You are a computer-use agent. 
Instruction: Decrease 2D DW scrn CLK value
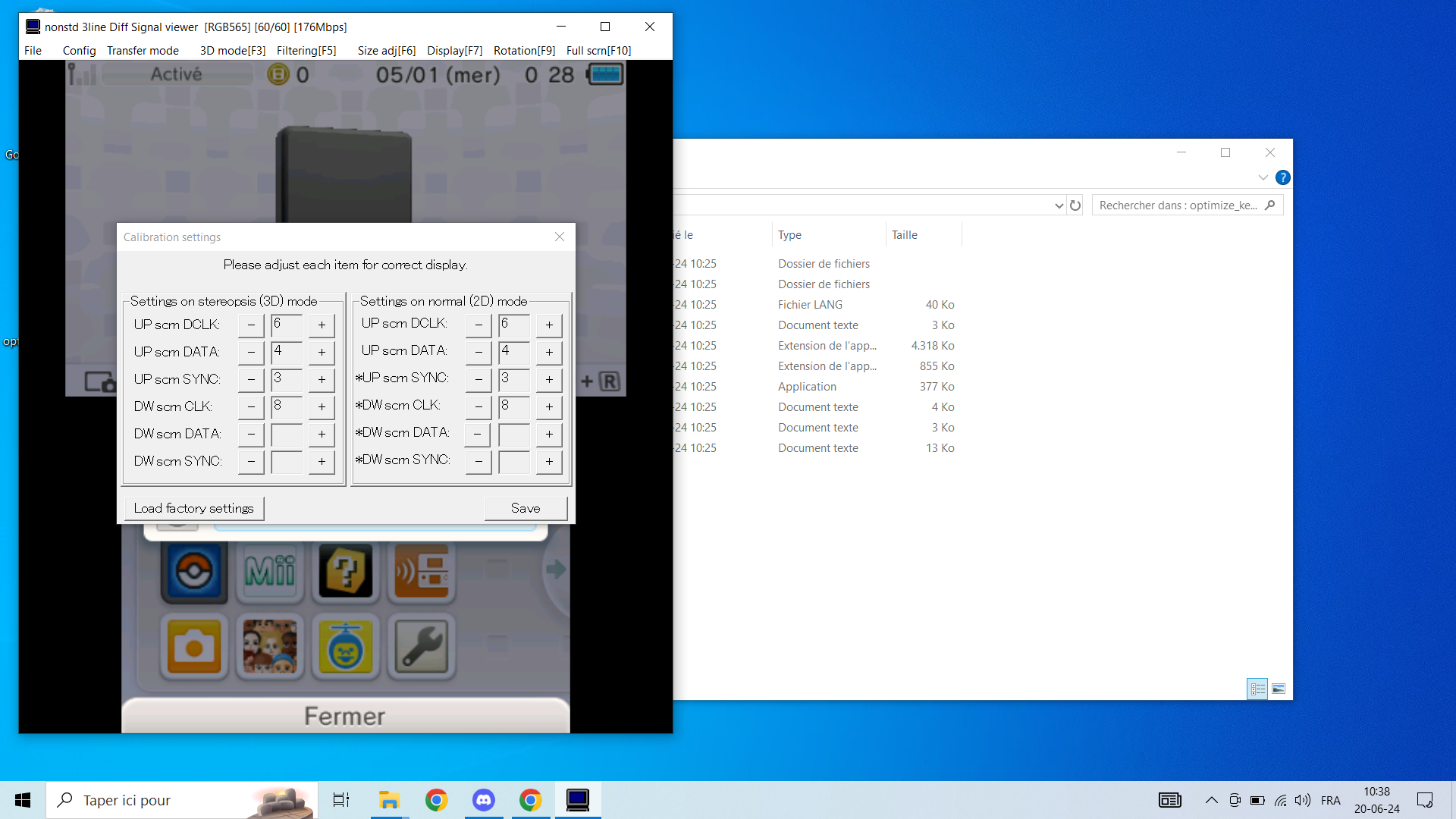tap(479, 406)
